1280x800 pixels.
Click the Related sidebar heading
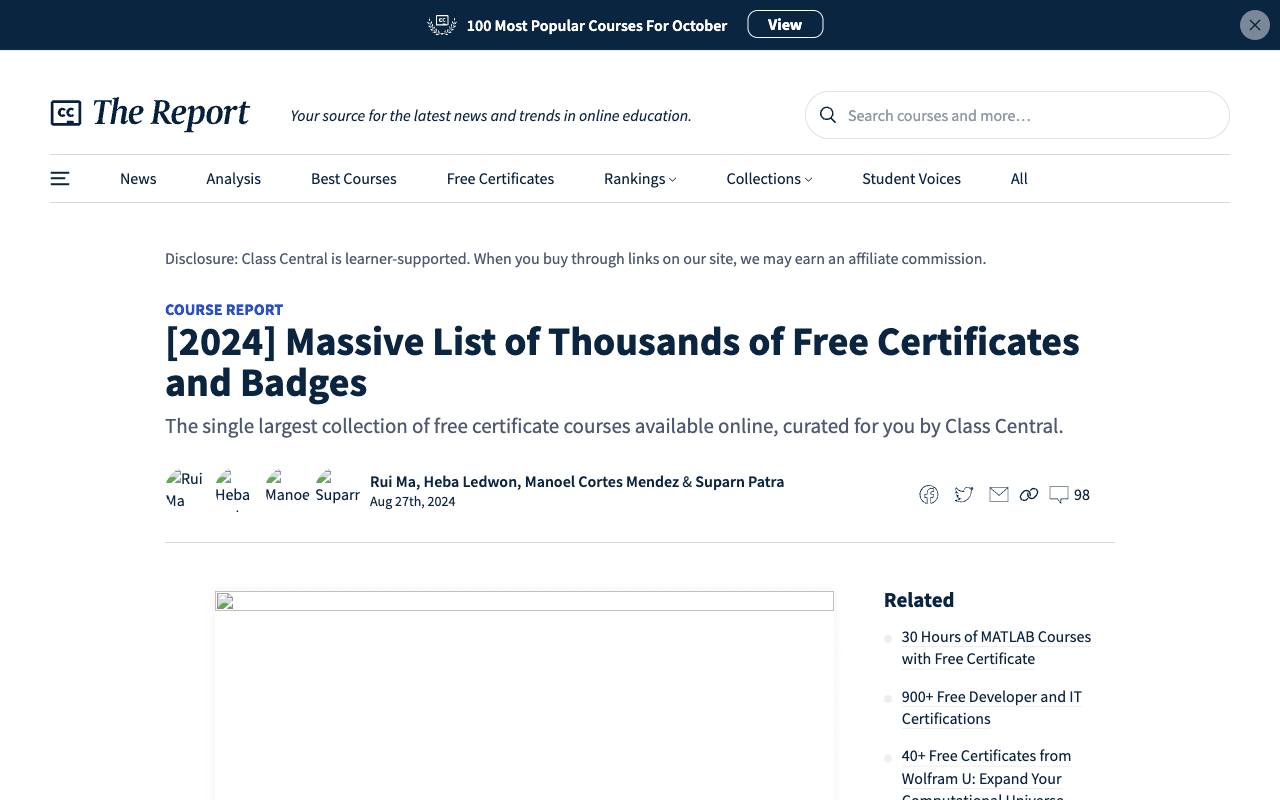coord(919,600)
